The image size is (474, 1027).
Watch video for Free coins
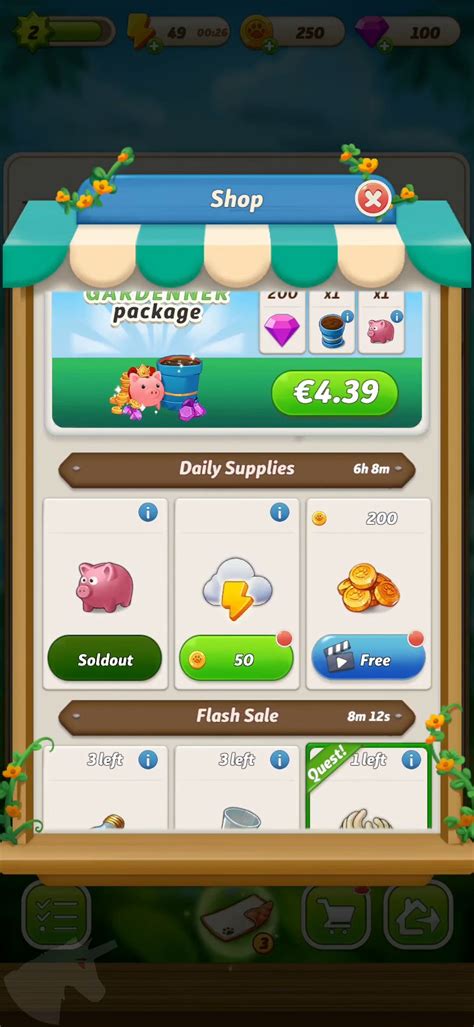click(x=368, y=658)
